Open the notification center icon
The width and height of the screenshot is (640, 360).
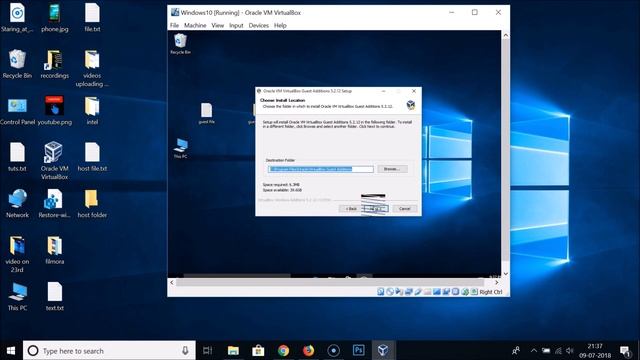(625, 351)
